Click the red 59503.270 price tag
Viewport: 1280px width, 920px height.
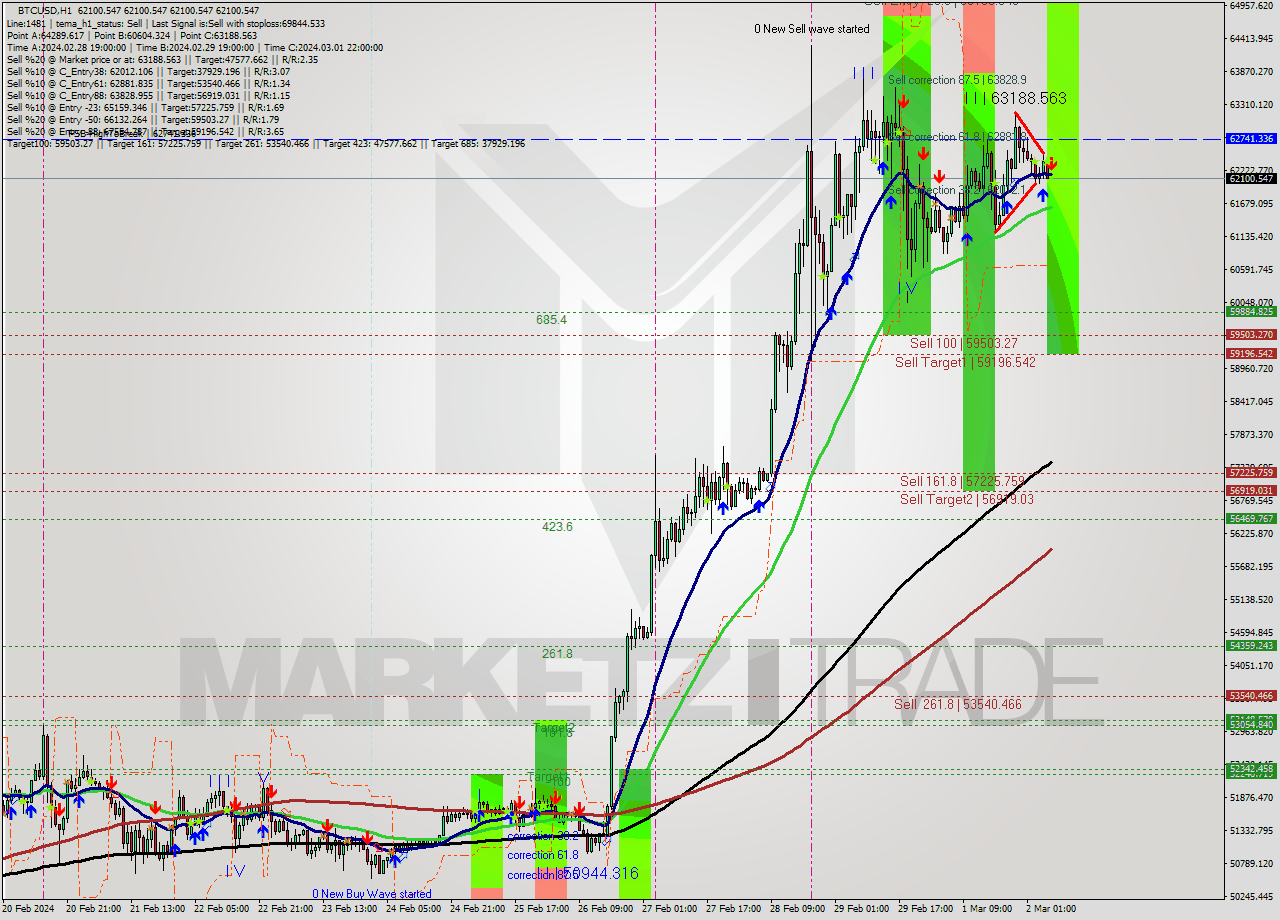1251,335
